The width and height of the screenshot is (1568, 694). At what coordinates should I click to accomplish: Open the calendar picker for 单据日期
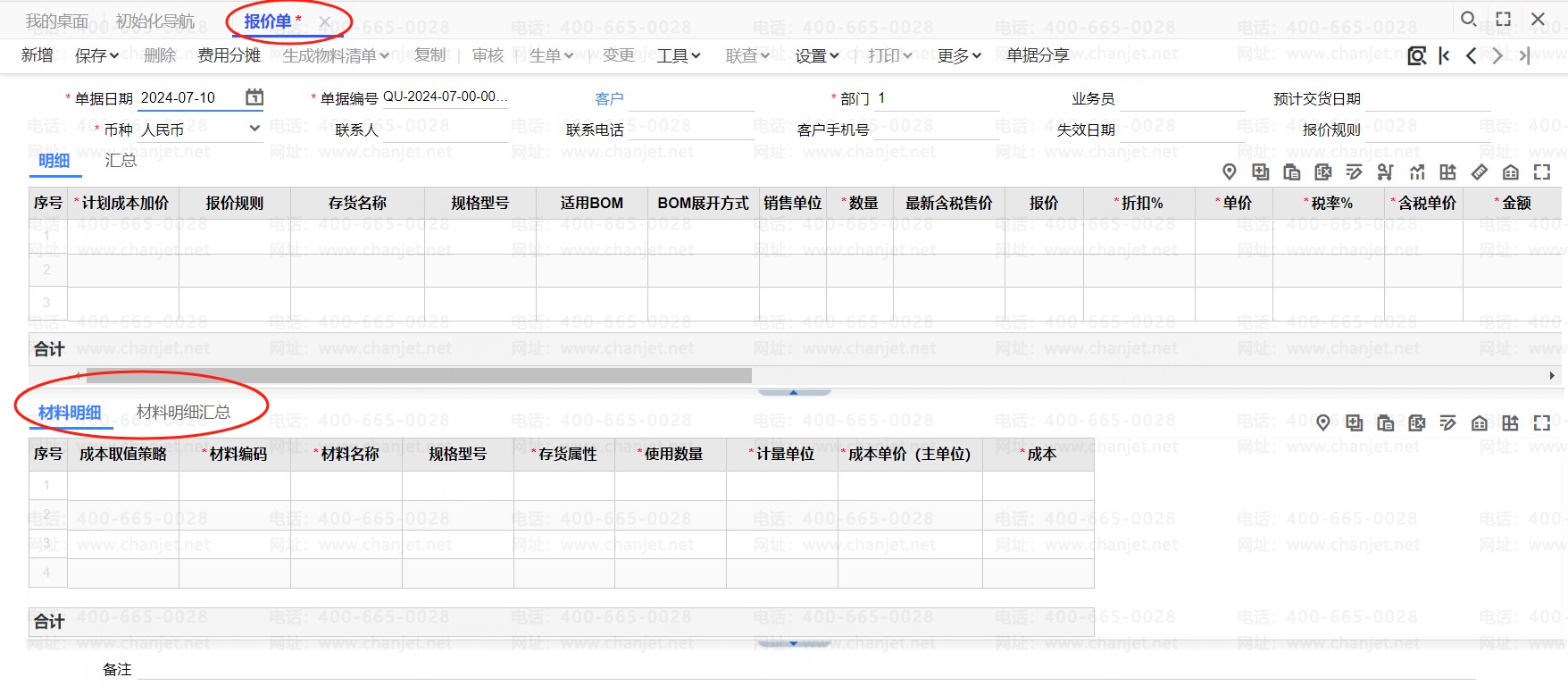(x=254, y=97)
